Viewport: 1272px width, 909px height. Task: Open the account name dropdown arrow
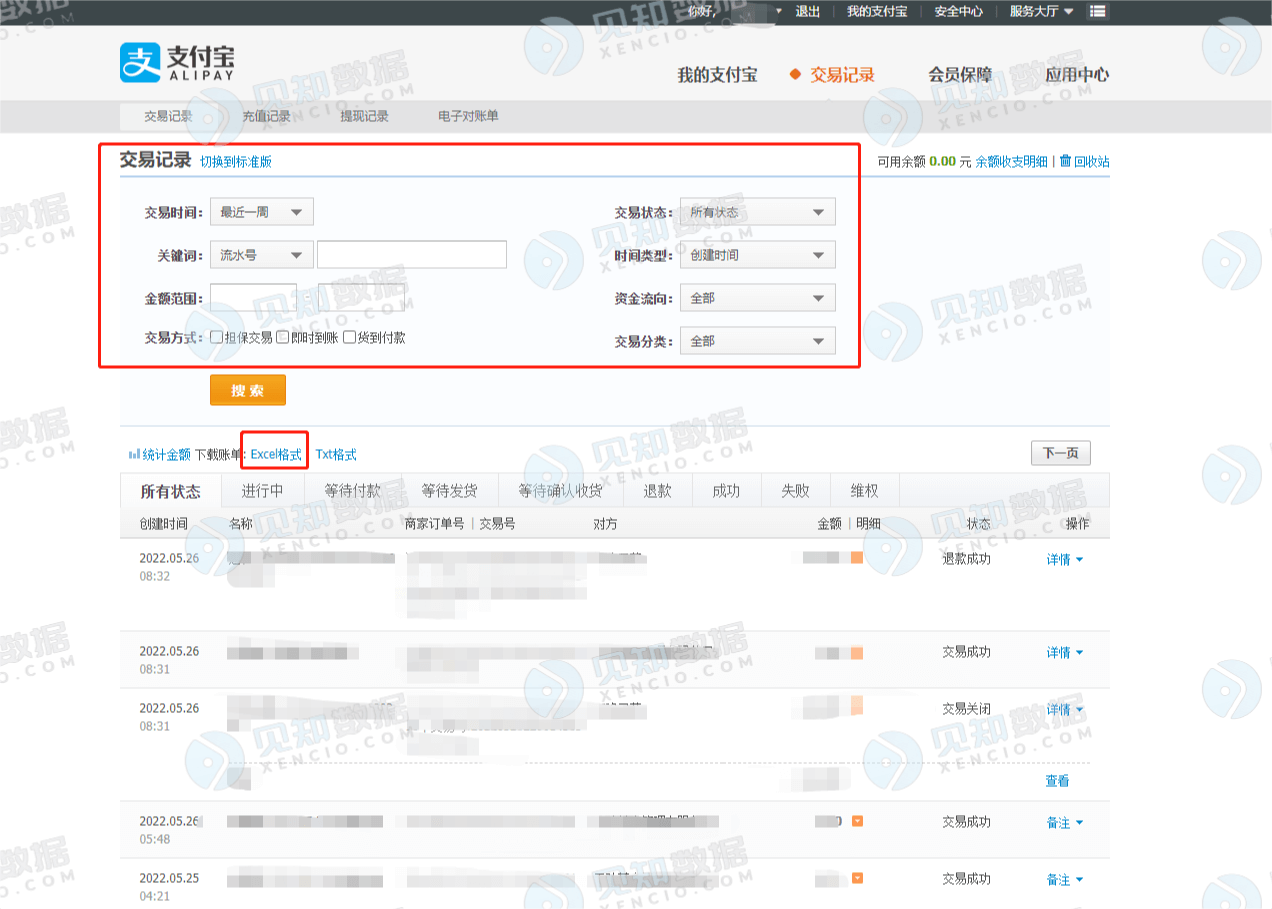779,11
